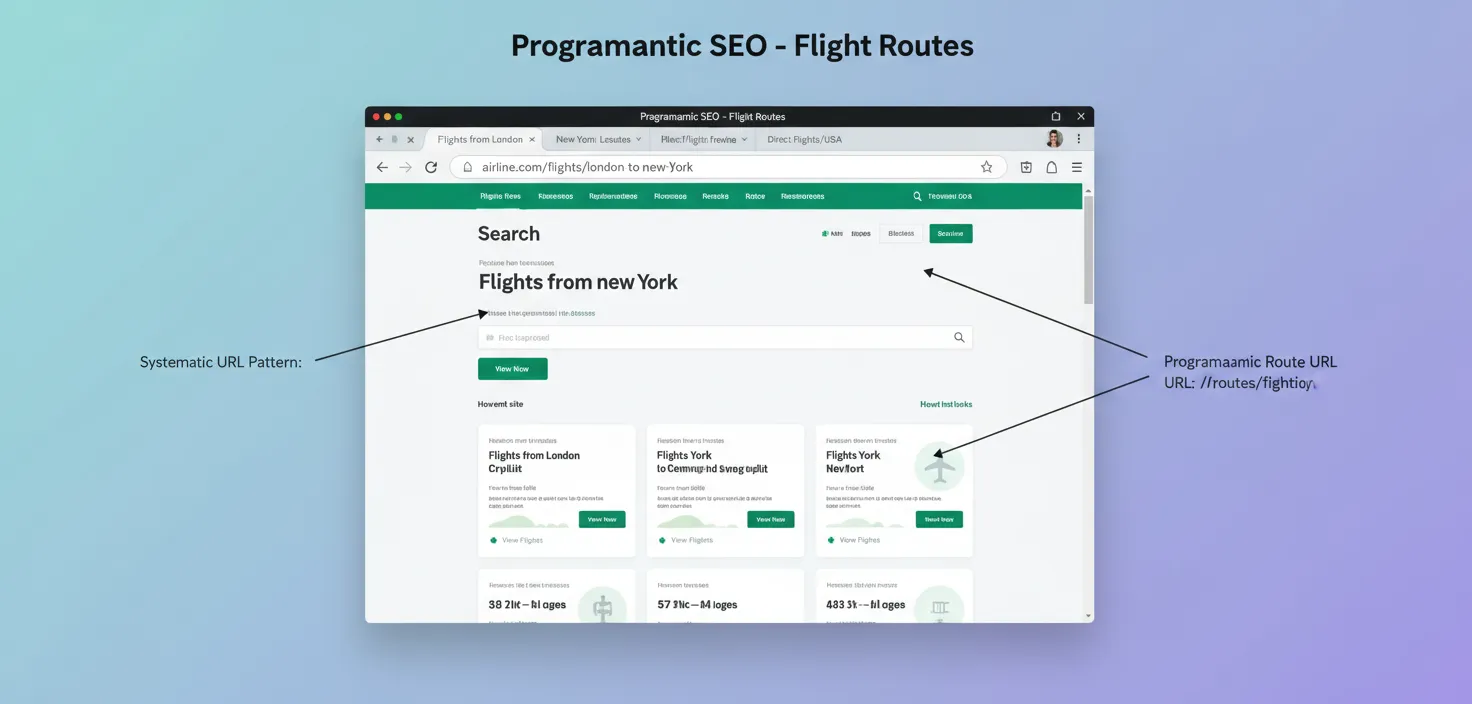Open the browser profile avatar icon
This screenshot has width=1472, height=704.
click(x=1054, y=138)
